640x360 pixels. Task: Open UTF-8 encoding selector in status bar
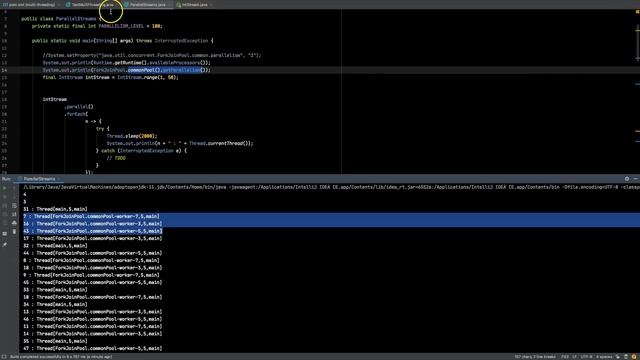pos(586,357)
